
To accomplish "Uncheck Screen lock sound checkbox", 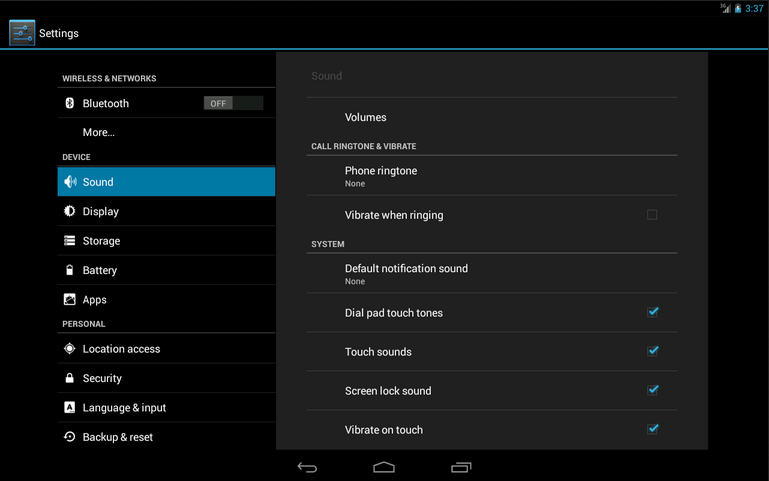I will [x=652, y=390].
